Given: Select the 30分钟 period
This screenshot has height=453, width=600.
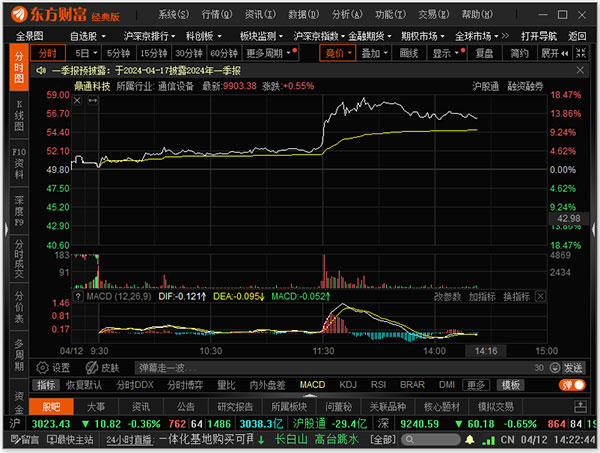Looking at the screenshot, I should [189, 53].
